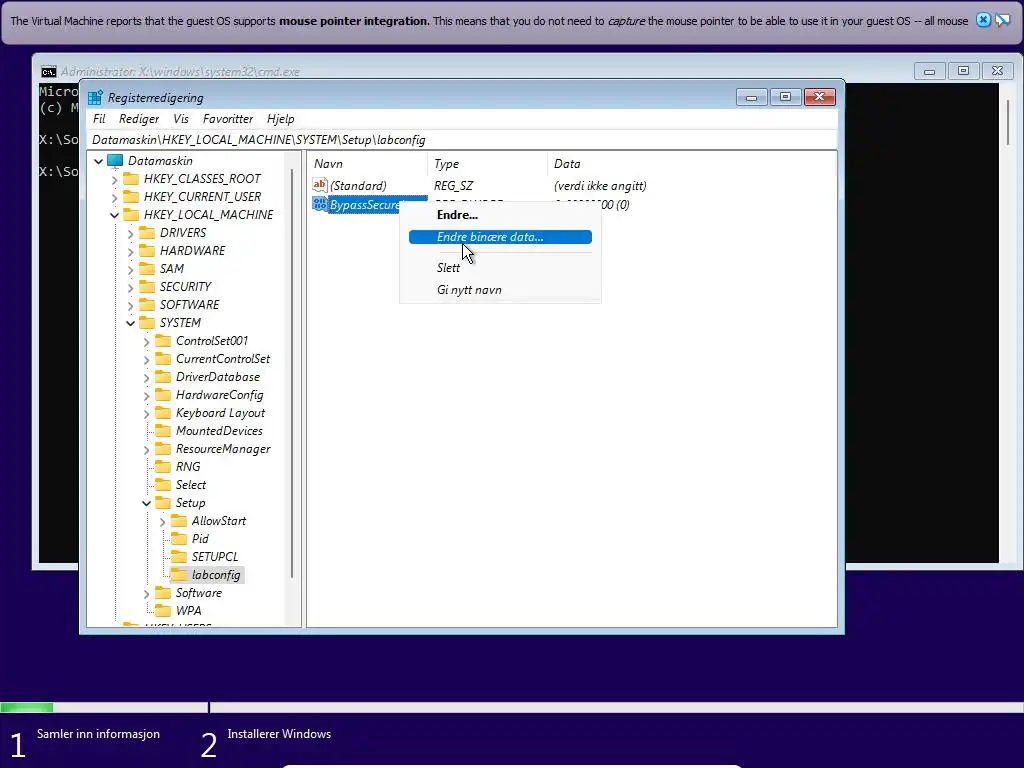Open the Vis menu
Screen dimensions: 1024x768
181,119
